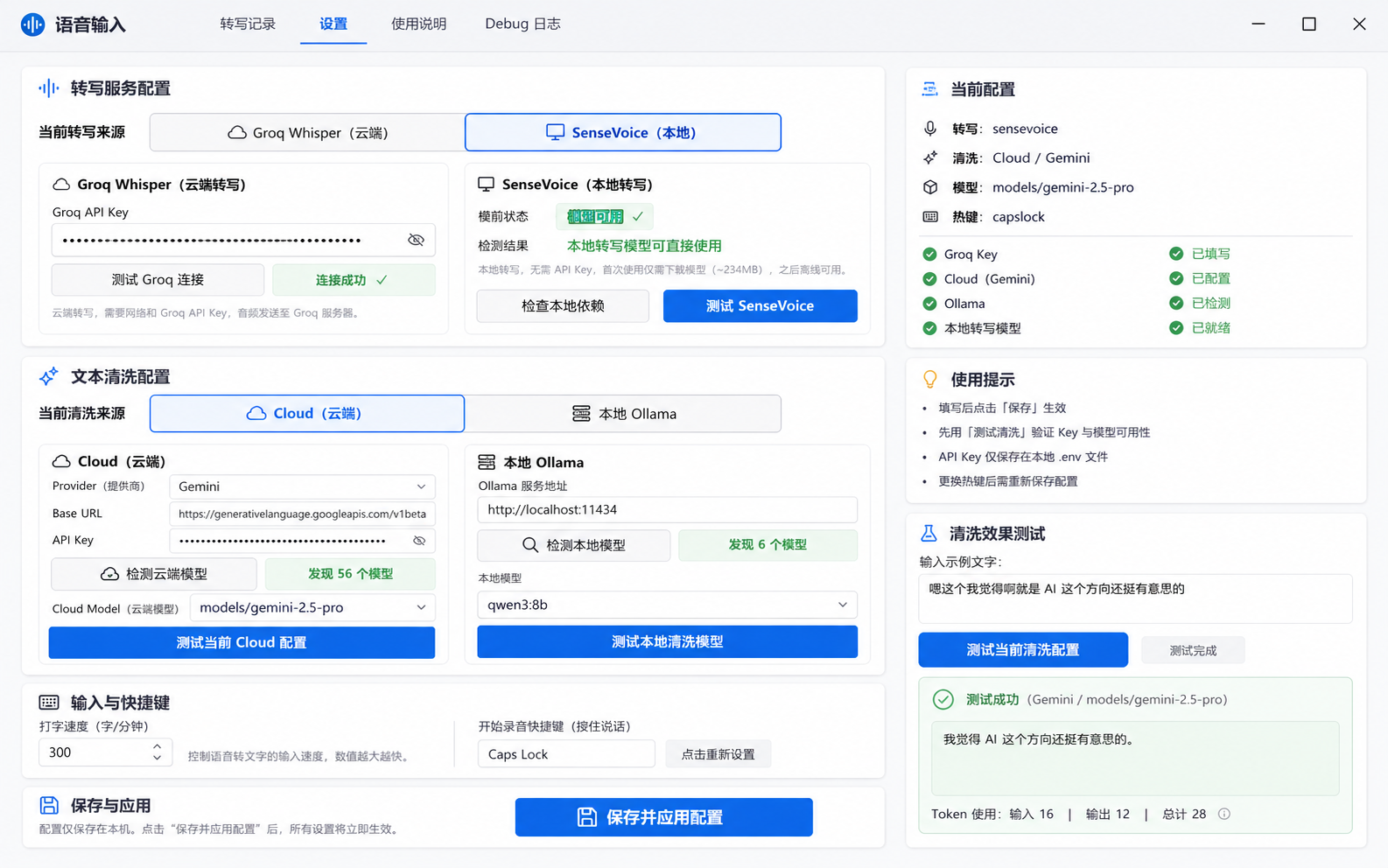Screen dimensions: 1388x868
Task: Select Cloud（云端）as cleaning source
Action: coord(307,413)
